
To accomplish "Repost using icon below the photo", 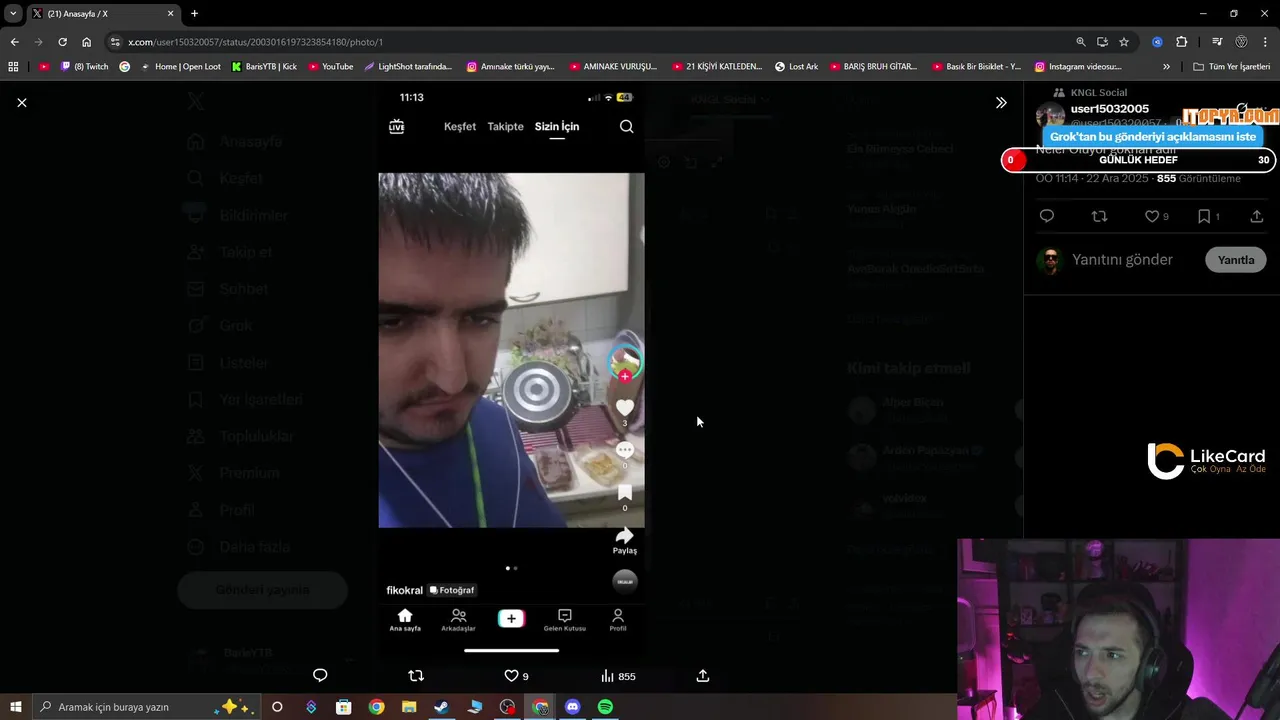I will [416, 676].
